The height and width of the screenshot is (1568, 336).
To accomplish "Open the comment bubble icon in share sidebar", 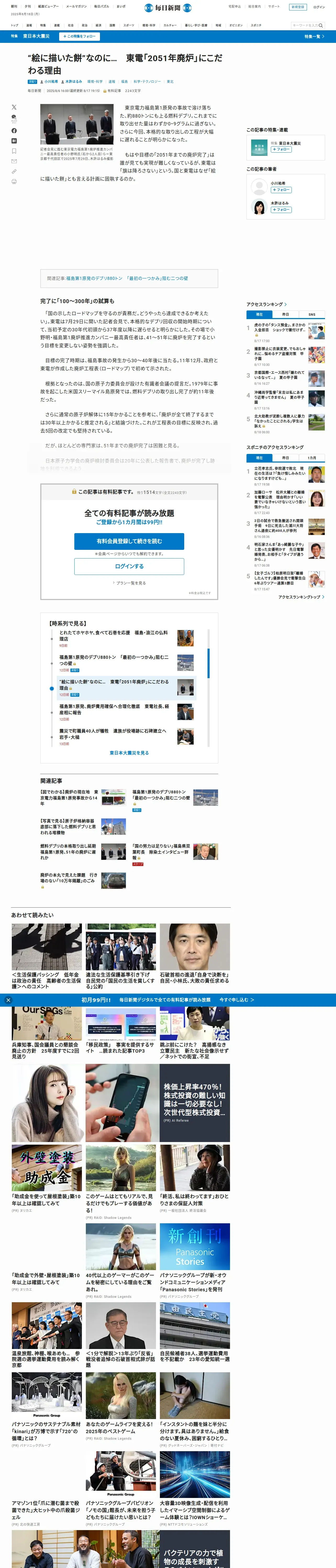I will (14, 118).
